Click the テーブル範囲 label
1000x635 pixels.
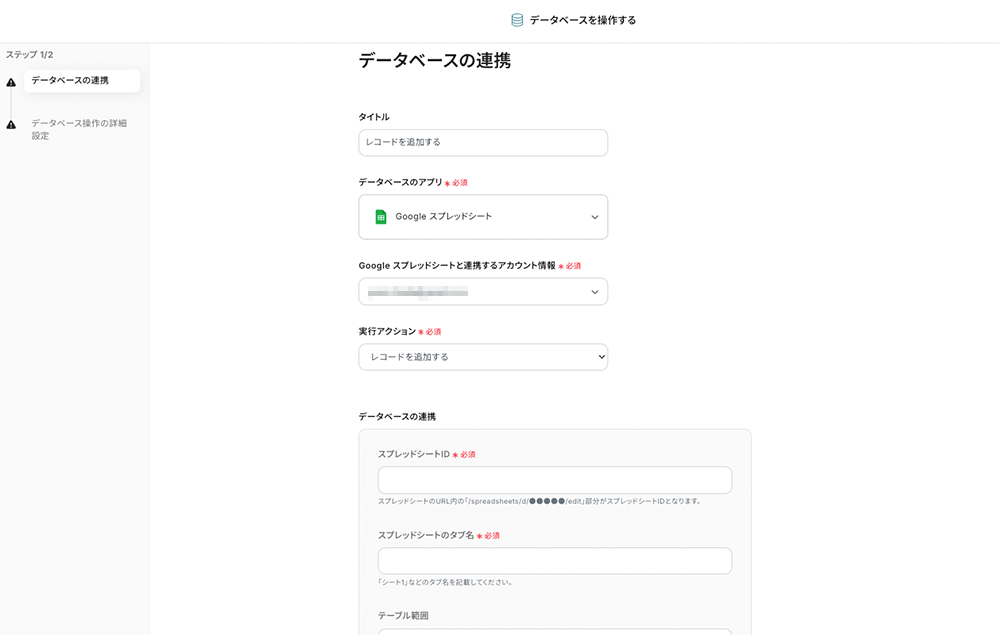pyautogui.click(x=403, y=616)
